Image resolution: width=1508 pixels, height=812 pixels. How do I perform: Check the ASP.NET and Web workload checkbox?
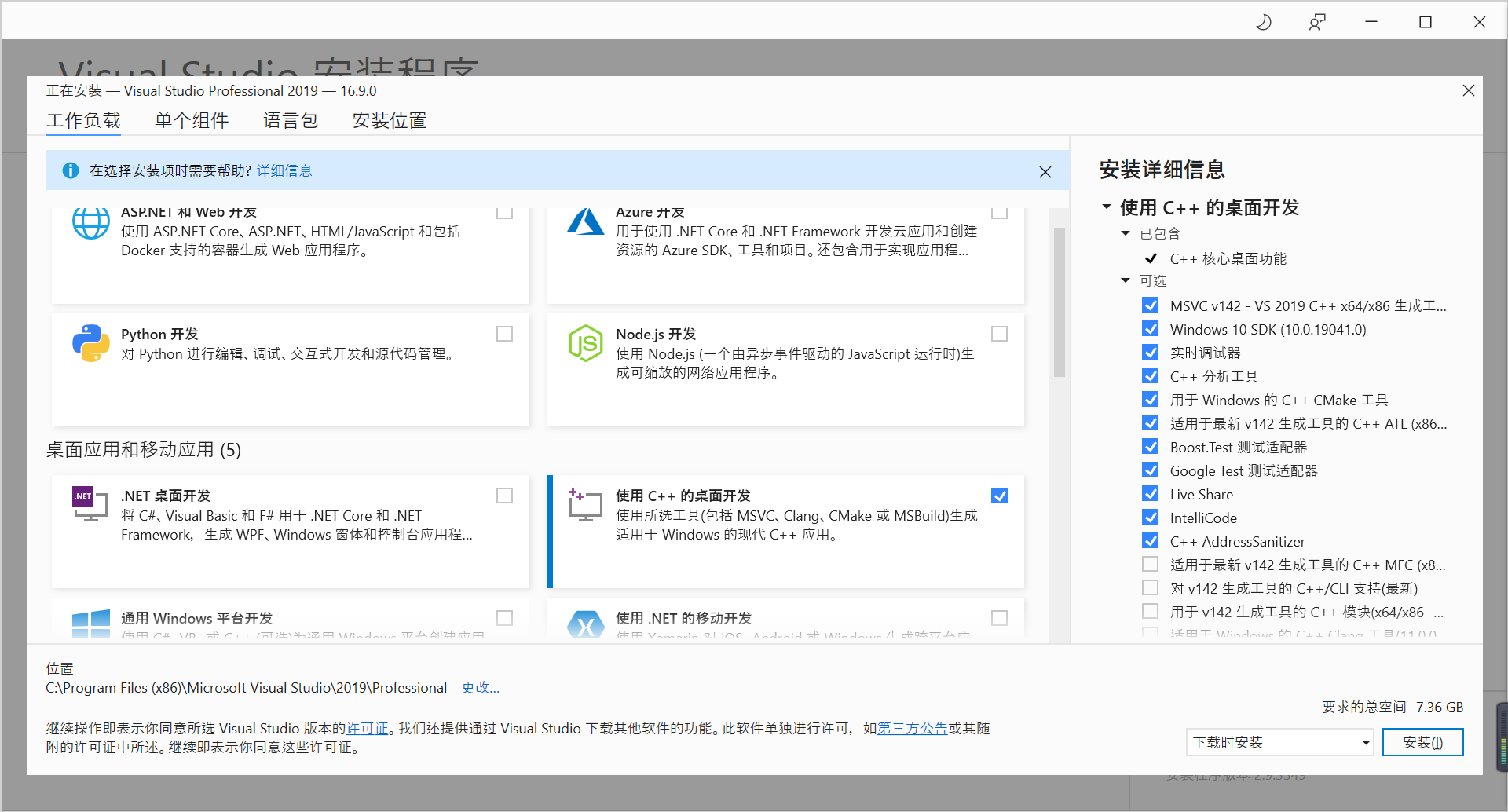[505, 212]
